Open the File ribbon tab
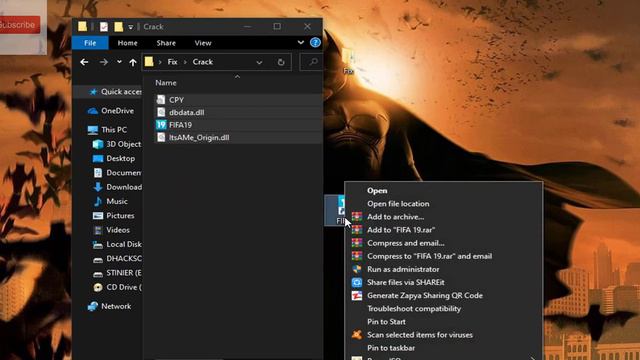Image resolution: width=640 pixels, height=360 pixels. 90,43
